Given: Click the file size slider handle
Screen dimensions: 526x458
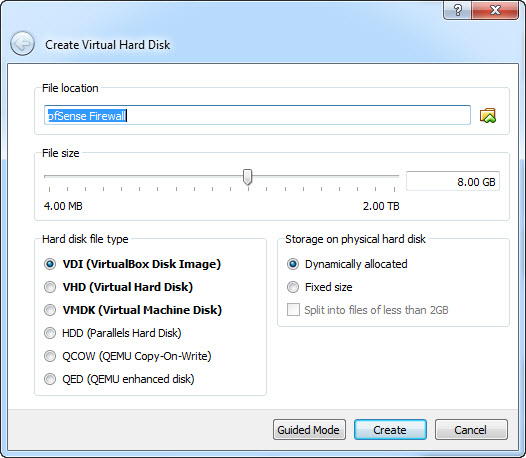Looking at the screenshot, I should coord(248,177).
